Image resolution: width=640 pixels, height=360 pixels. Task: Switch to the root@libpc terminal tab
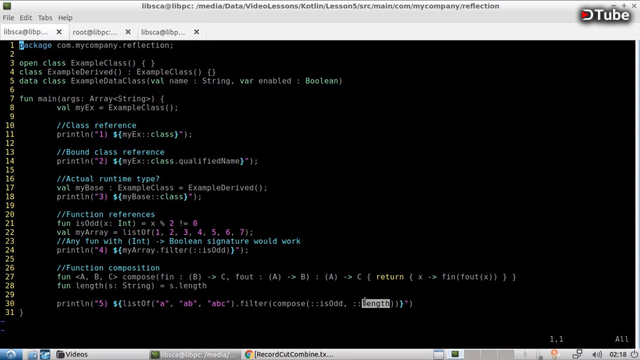[x=95, y=32]
